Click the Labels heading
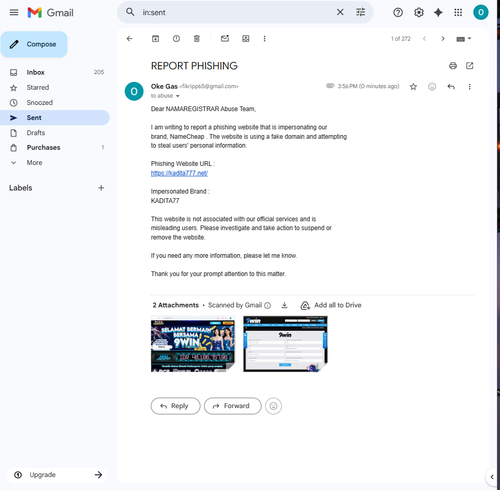Image resolution: width=500 pixels, height=490 pixels. click(x=21, y=188)
